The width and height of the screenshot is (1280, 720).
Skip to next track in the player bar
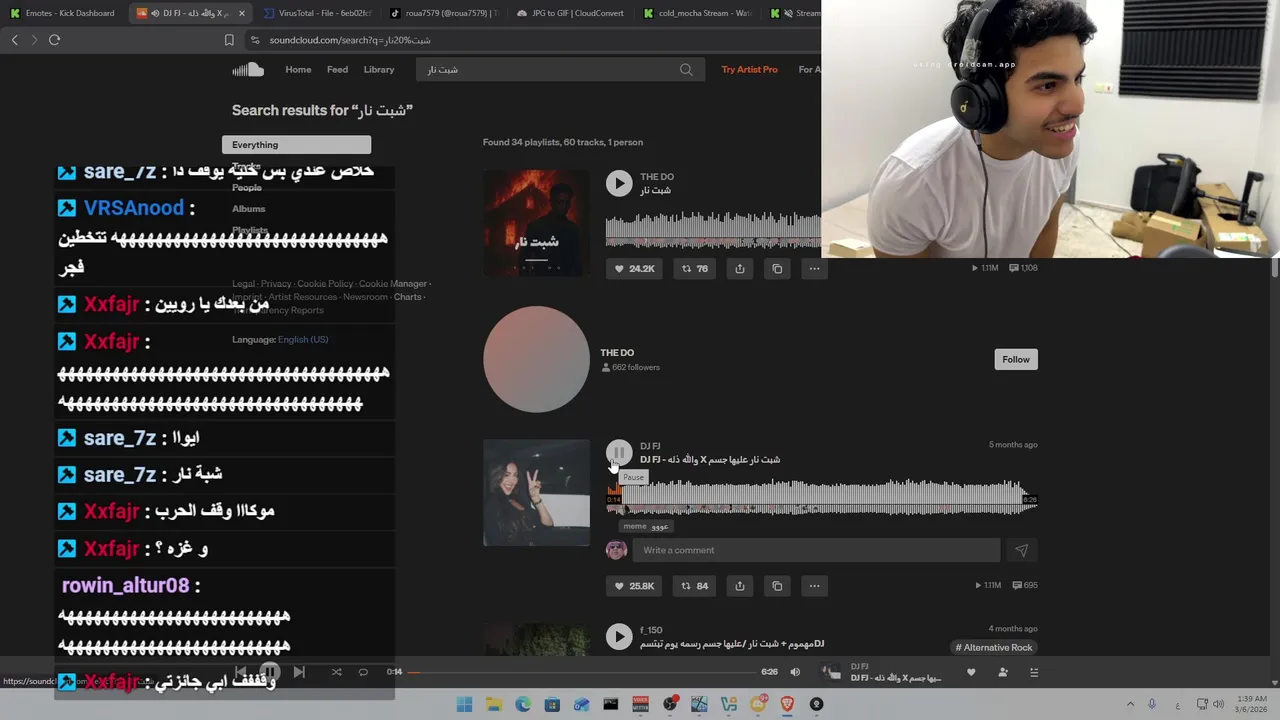pos(299,672)
